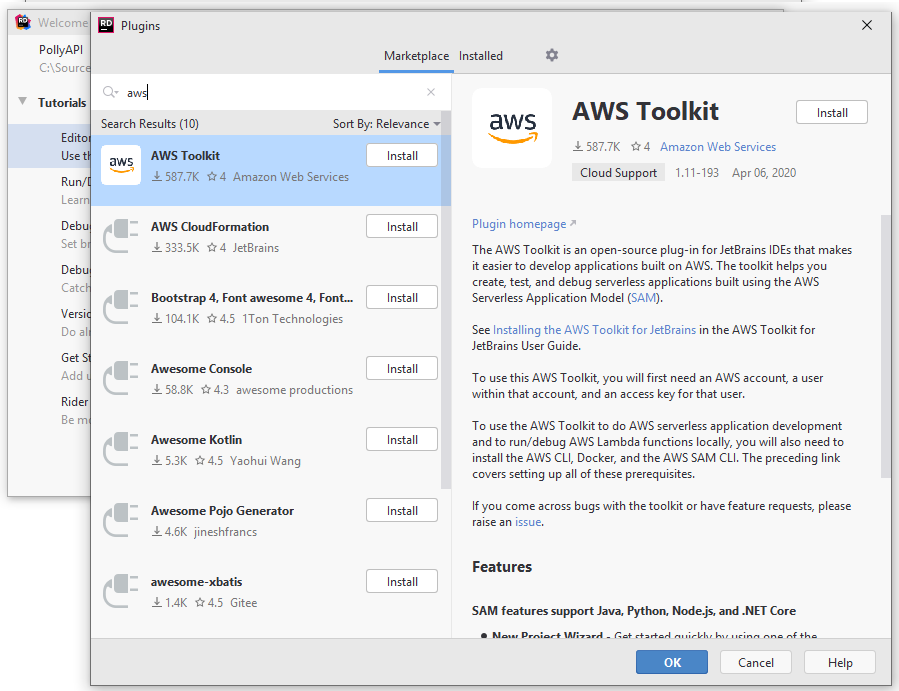Install Awesome Kotlin plugin
This screenshot has height=691, width=899.
pos(402,440)
